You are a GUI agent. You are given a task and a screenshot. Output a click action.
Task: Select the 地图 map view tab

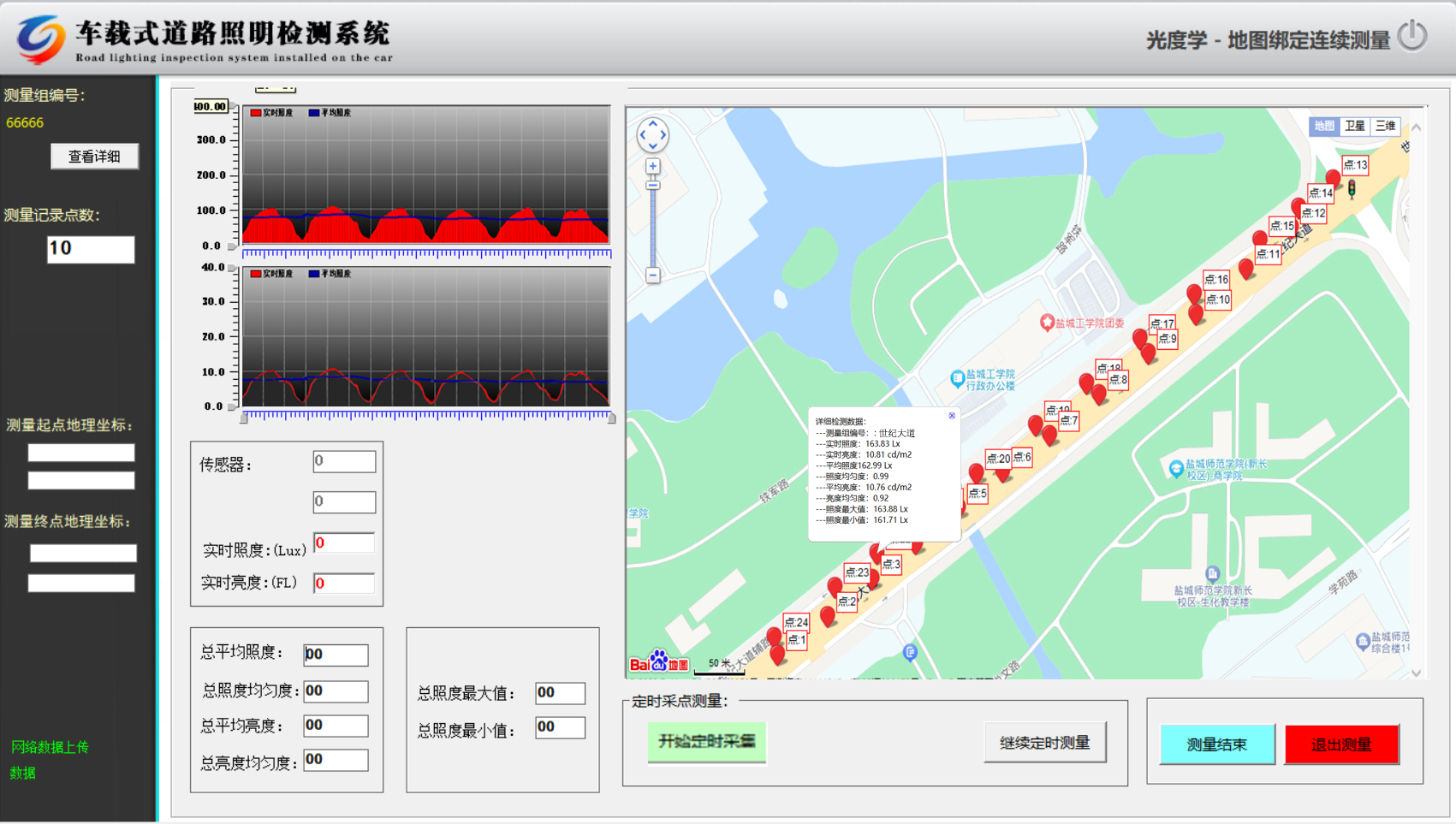(1324, 127)
